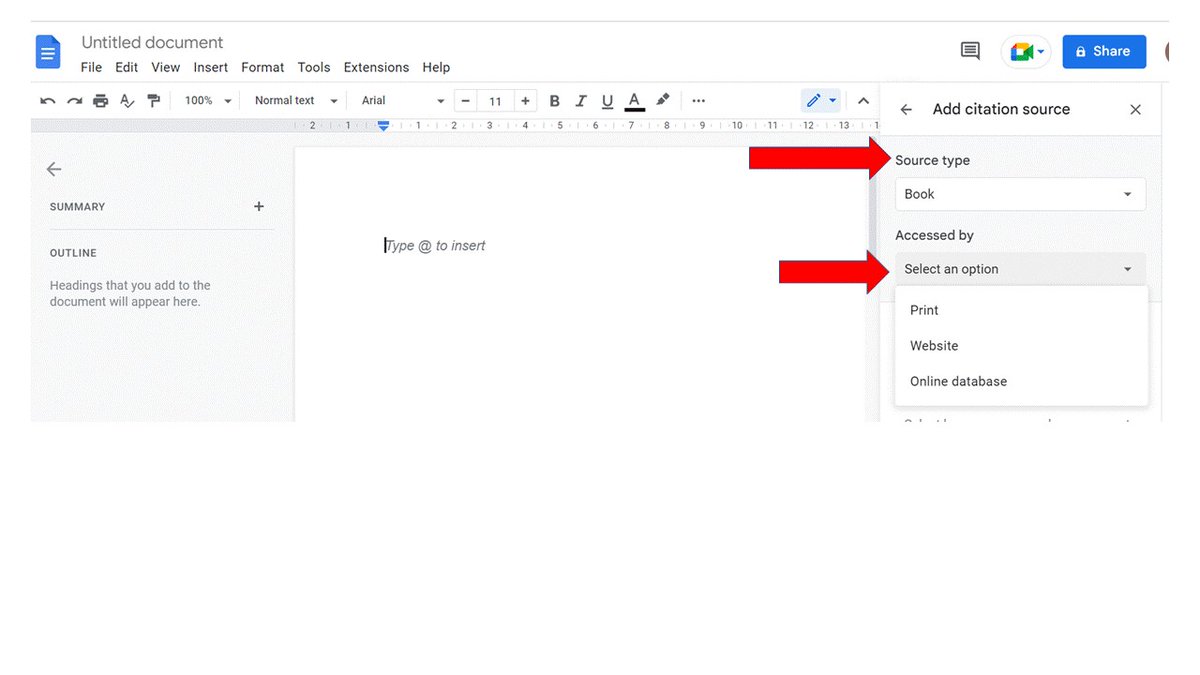Open the Text color picker
This screenshot has width=1200, height=675.
[634, 100]
